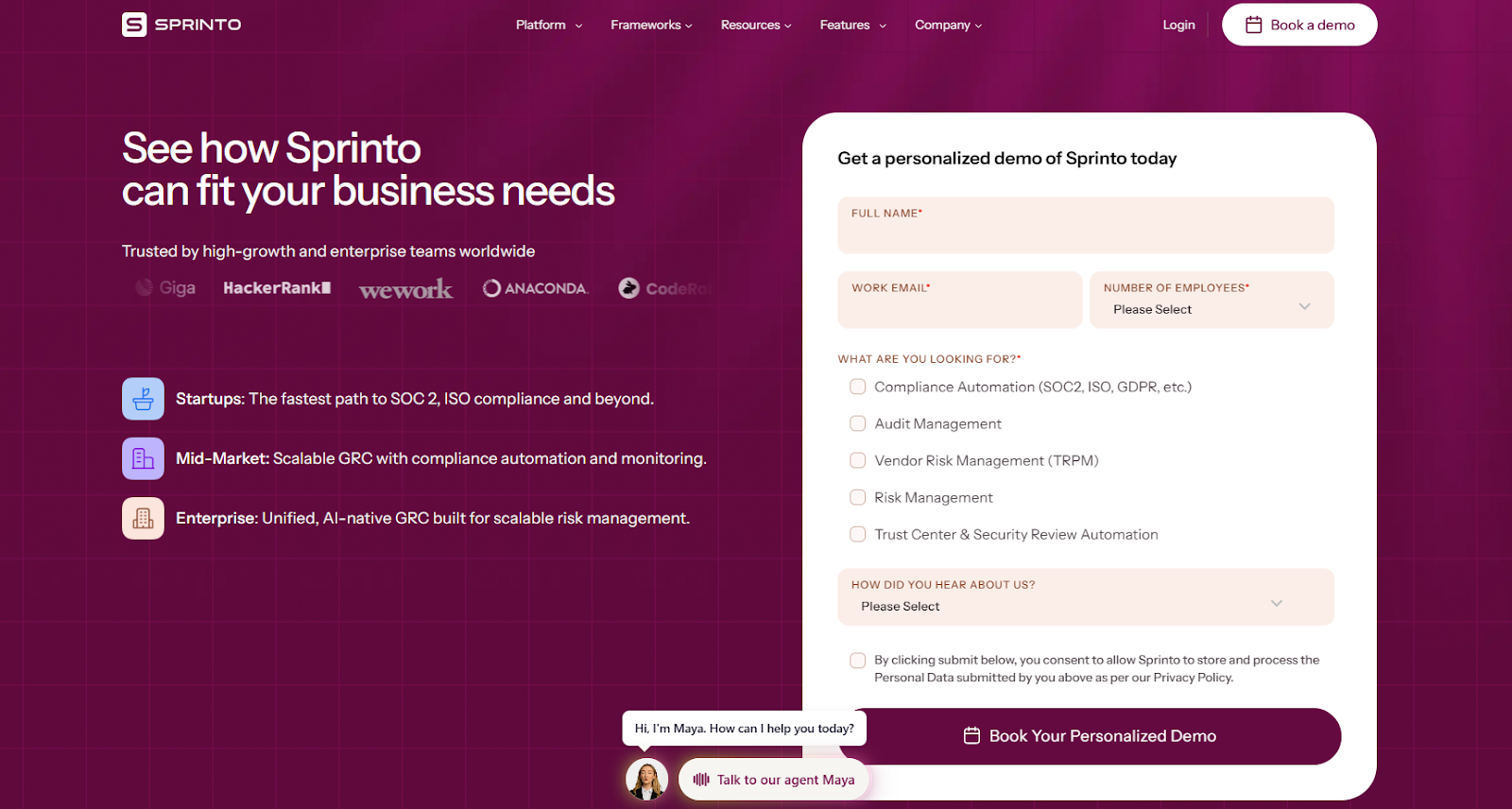Open the Number of Employees dropdown
This screenshot has width=1512, height=809.
tap(1211, 300)
